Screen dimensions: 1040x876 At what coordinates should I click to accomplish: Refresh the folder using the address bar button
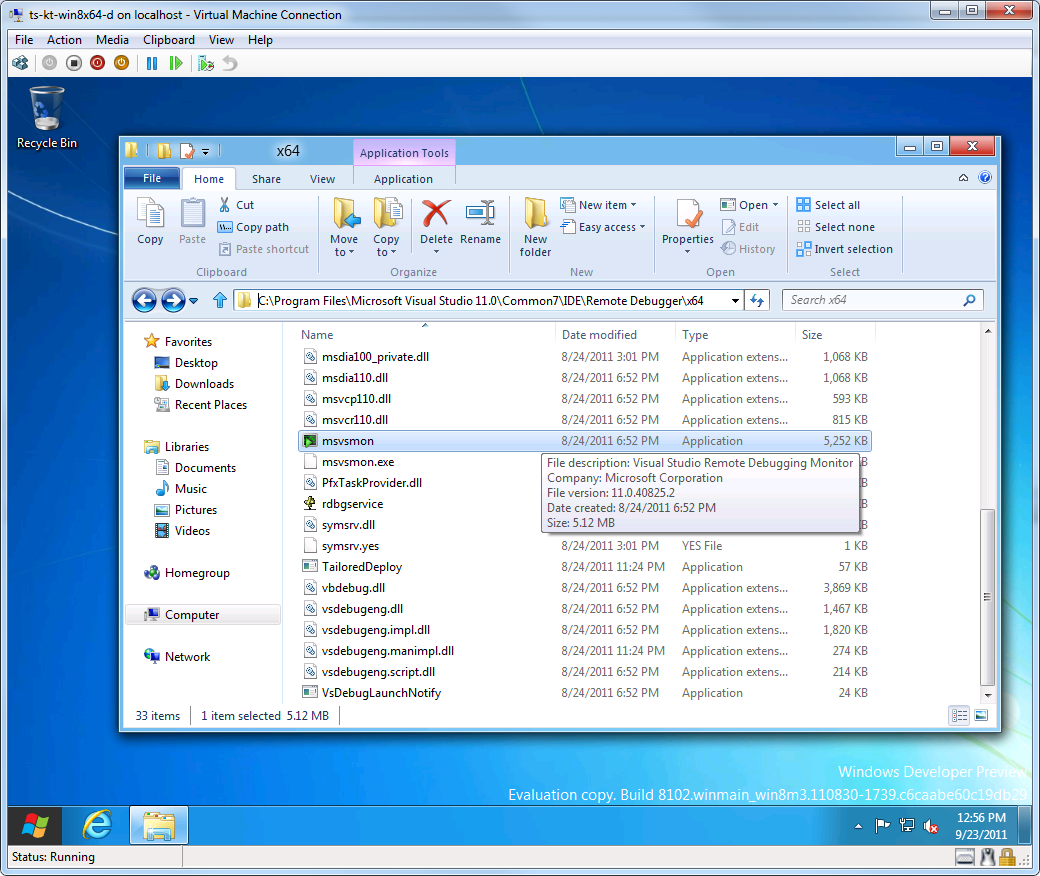click(x=757, y=300)
